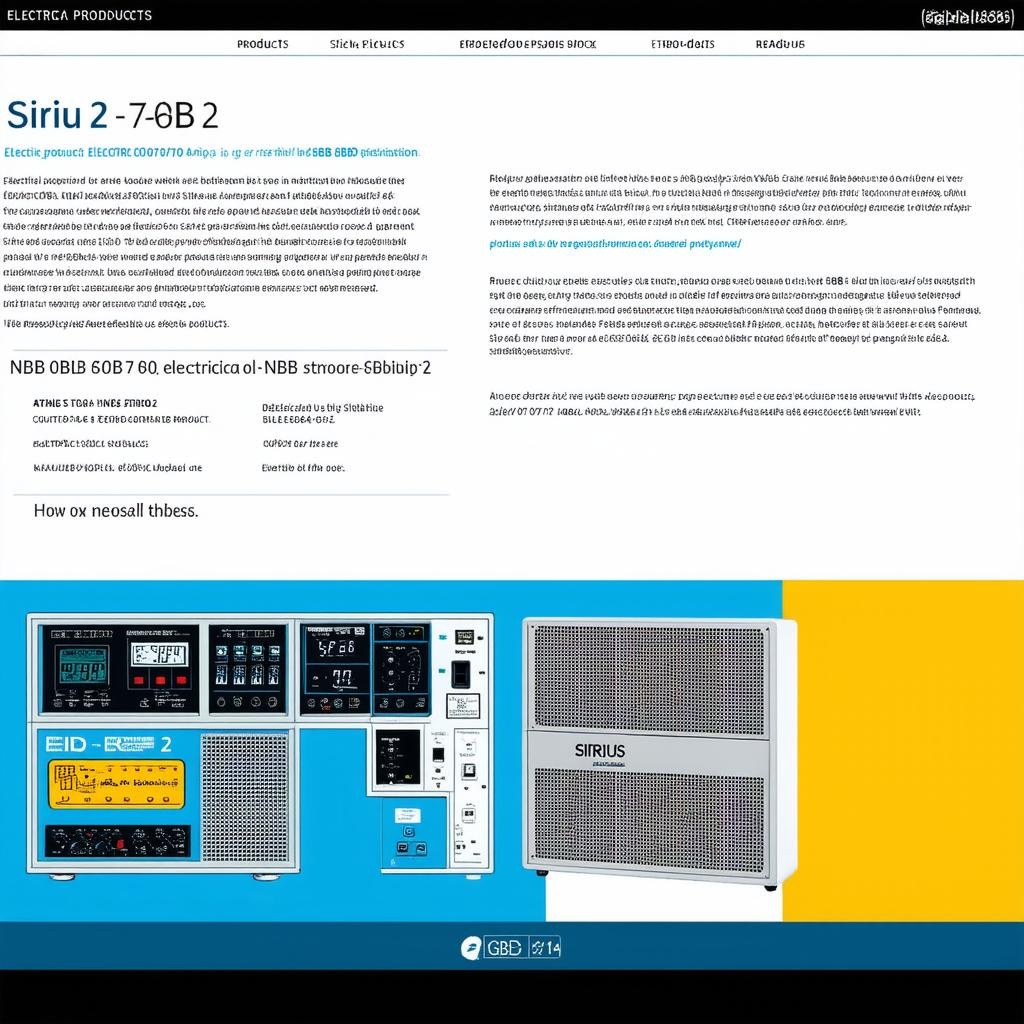Viewport: 1024px width, 1024px height.
Task: Select the READUUS navigation item
Action: (780, 44)
